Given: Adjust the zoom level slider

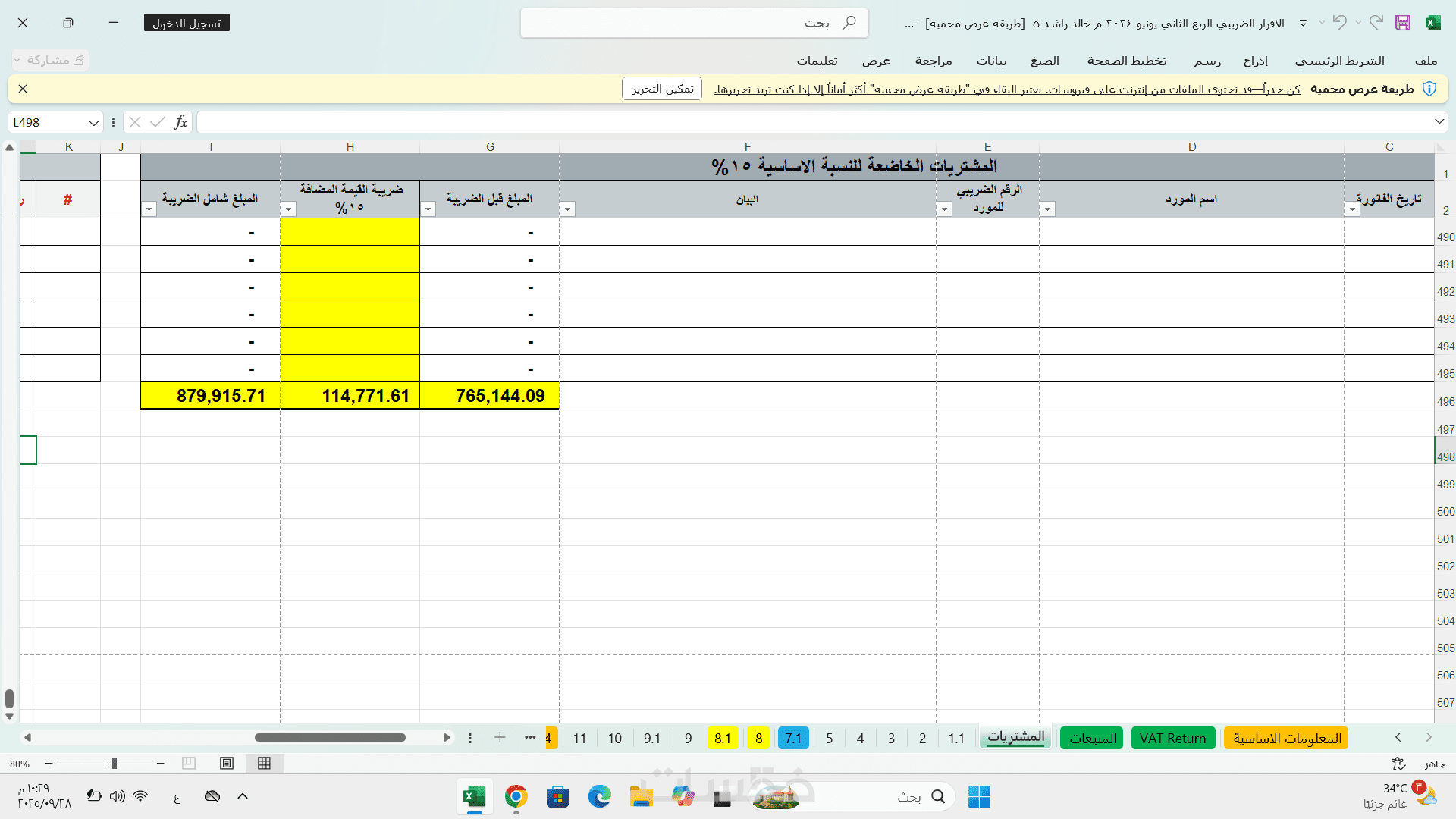Looking at the screenshot, I should click(115, 764).
